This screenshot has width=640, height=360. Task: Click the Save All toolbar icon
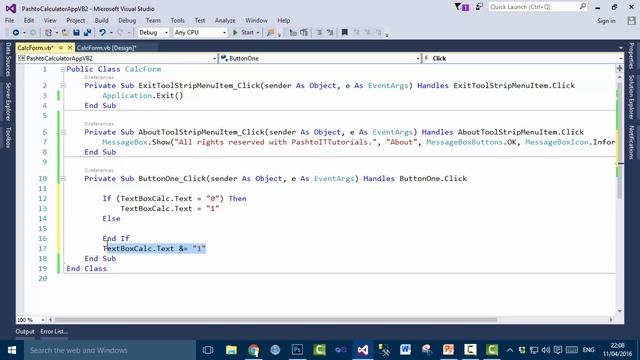point(87,32)
